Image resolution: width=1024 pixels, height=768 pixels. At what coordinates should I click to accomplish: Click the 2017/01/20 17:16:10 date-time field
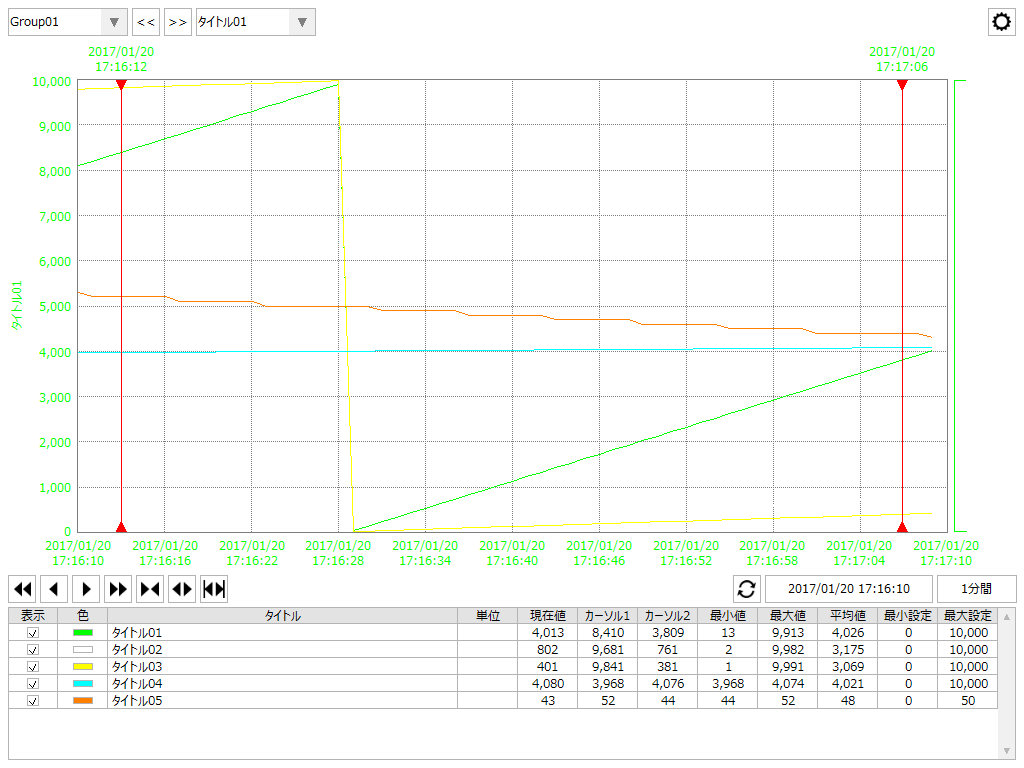848,589
